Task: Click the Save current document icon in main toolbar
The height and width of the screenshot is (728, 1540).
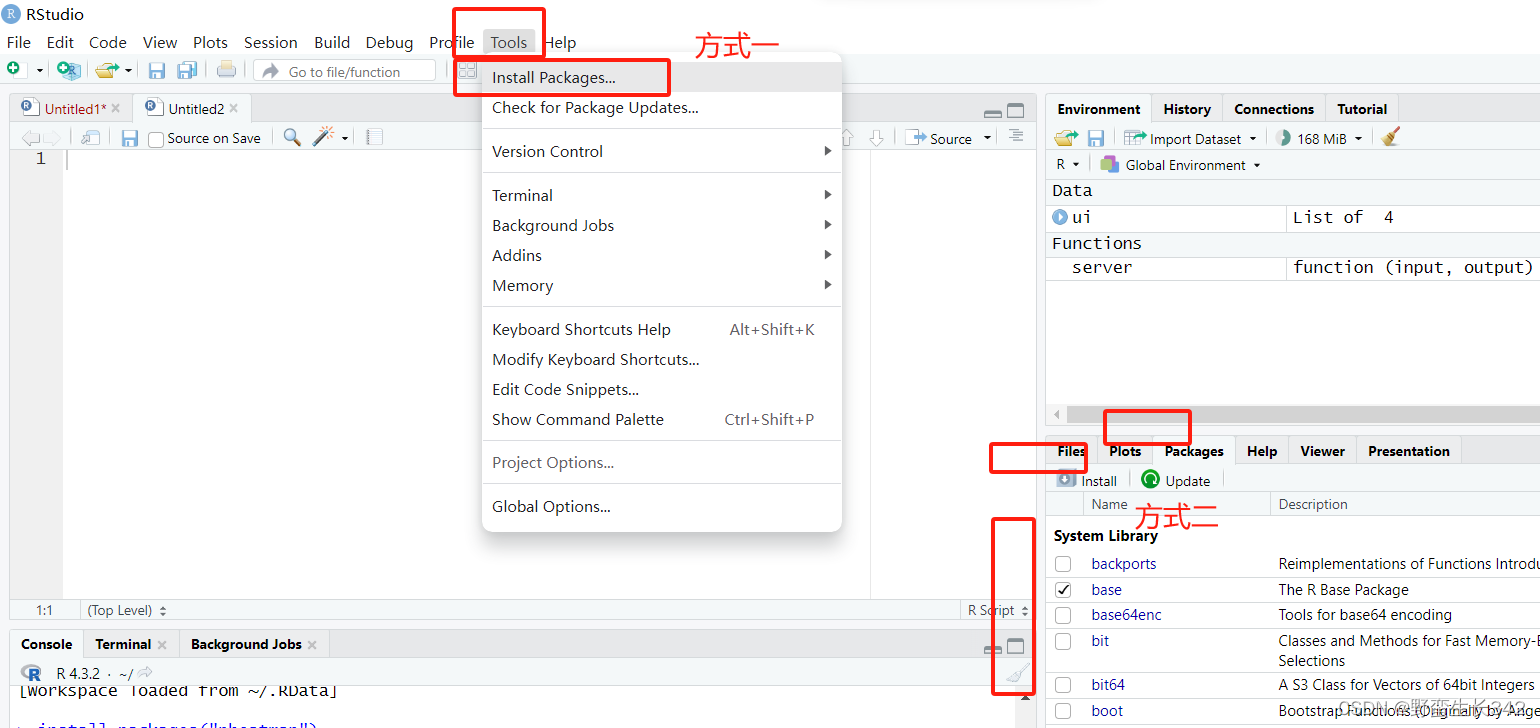Action: pos(157,70)
